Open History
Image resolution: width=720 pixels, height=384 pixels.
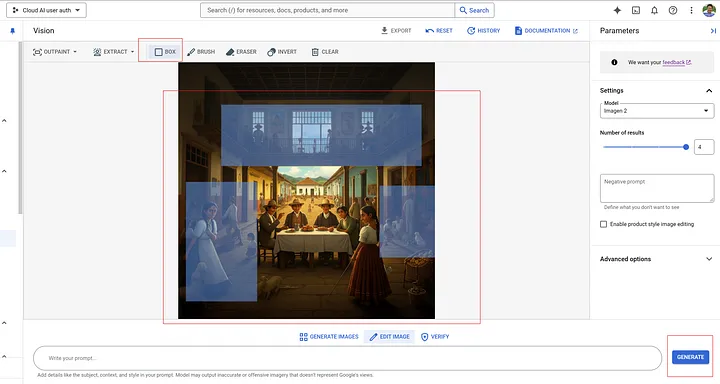pyautogui.click(x=484, y=31)
